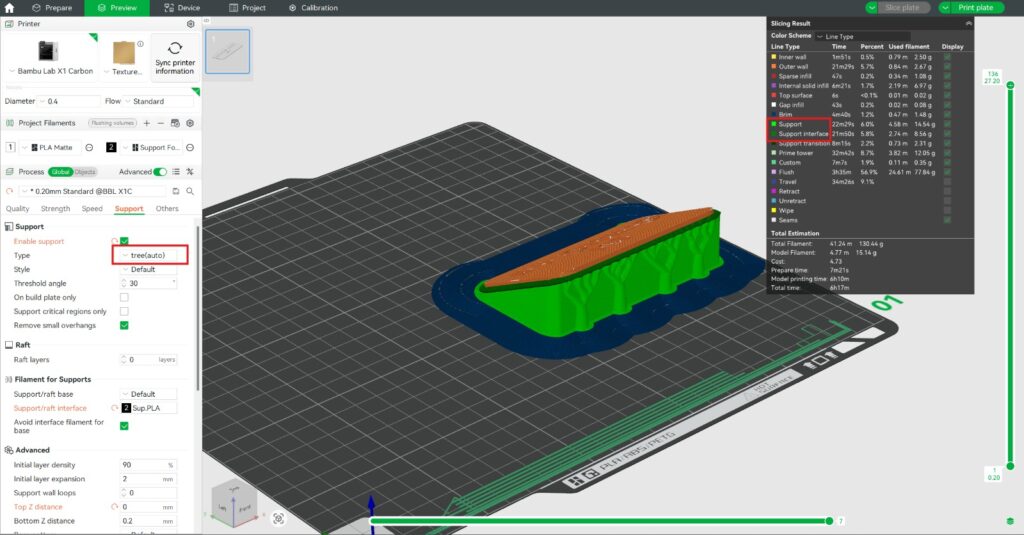1024x535 pixels.
Task: Save the process preset using the save icon
Action: (x=176, y=190)
